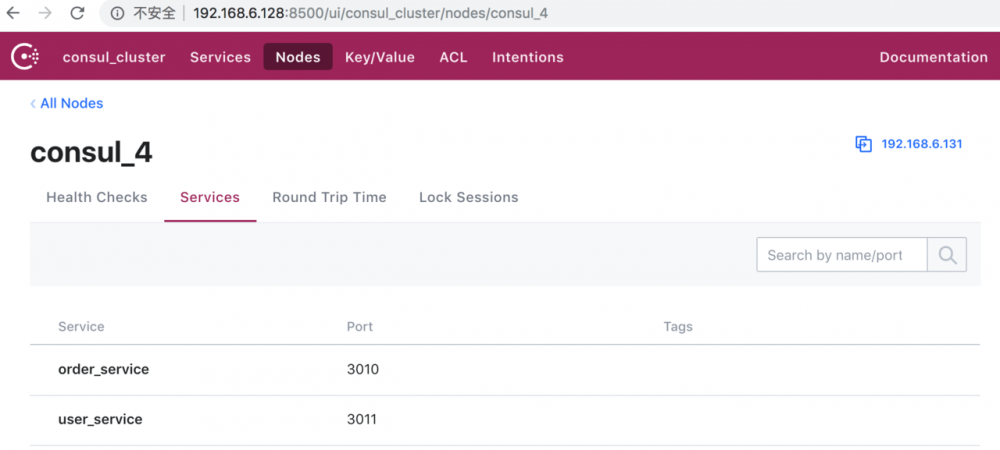Switch to the Round Trip Time tab
Screen dimensions: 1000x450
[x=329, y=198]
